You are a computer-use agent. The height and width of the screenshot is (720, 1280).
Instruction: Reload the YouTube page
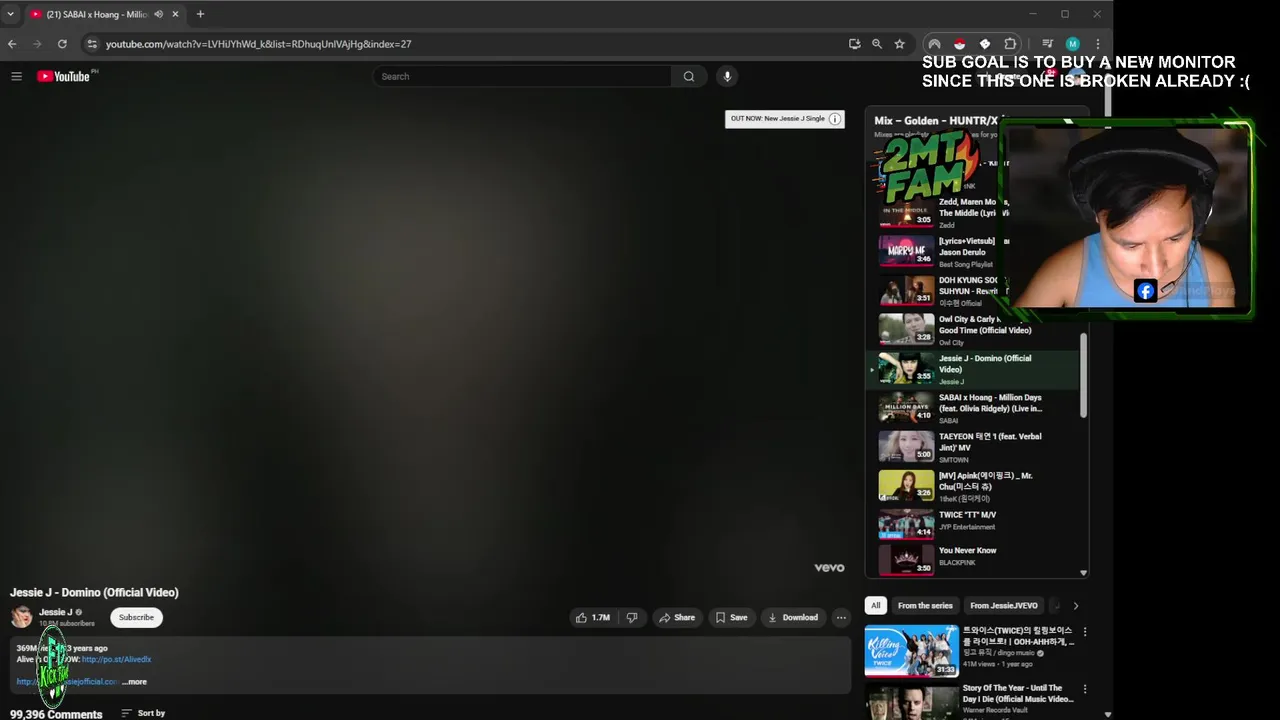[62, 44]
